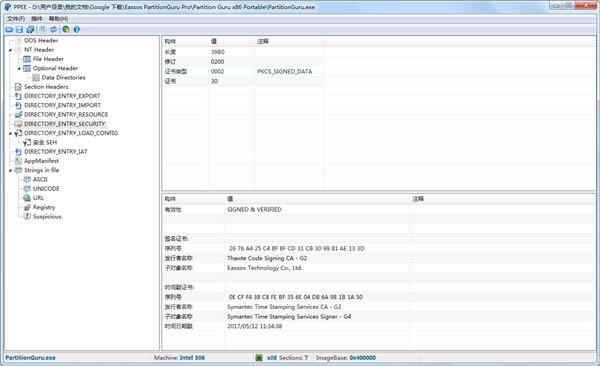600x366 pixels.
Task: Click the timestamp certificate serial number value
Action: [296, 297]
